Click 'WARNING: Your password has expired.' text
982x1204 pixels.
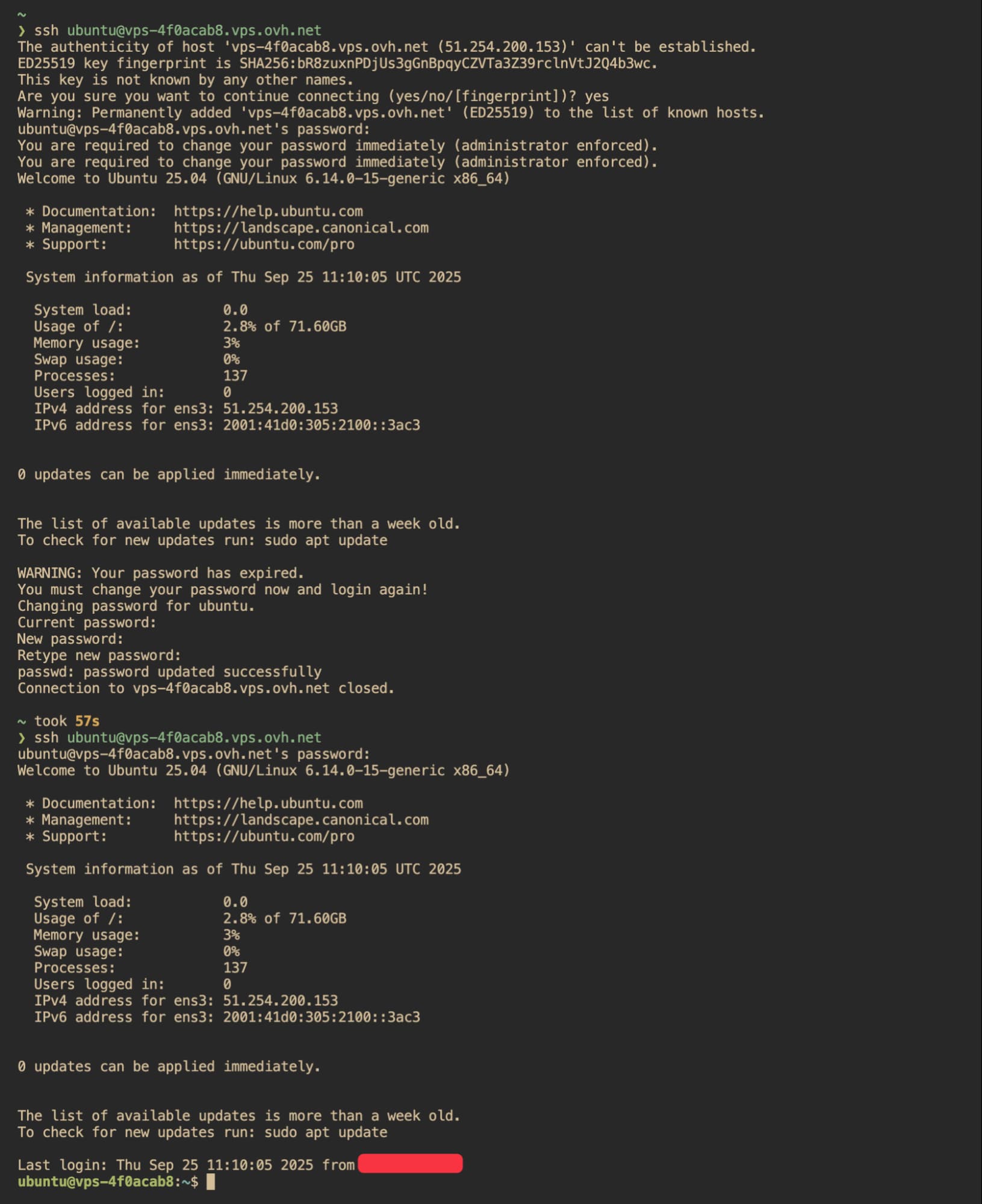pyautogui.click(x=160, y=573)
